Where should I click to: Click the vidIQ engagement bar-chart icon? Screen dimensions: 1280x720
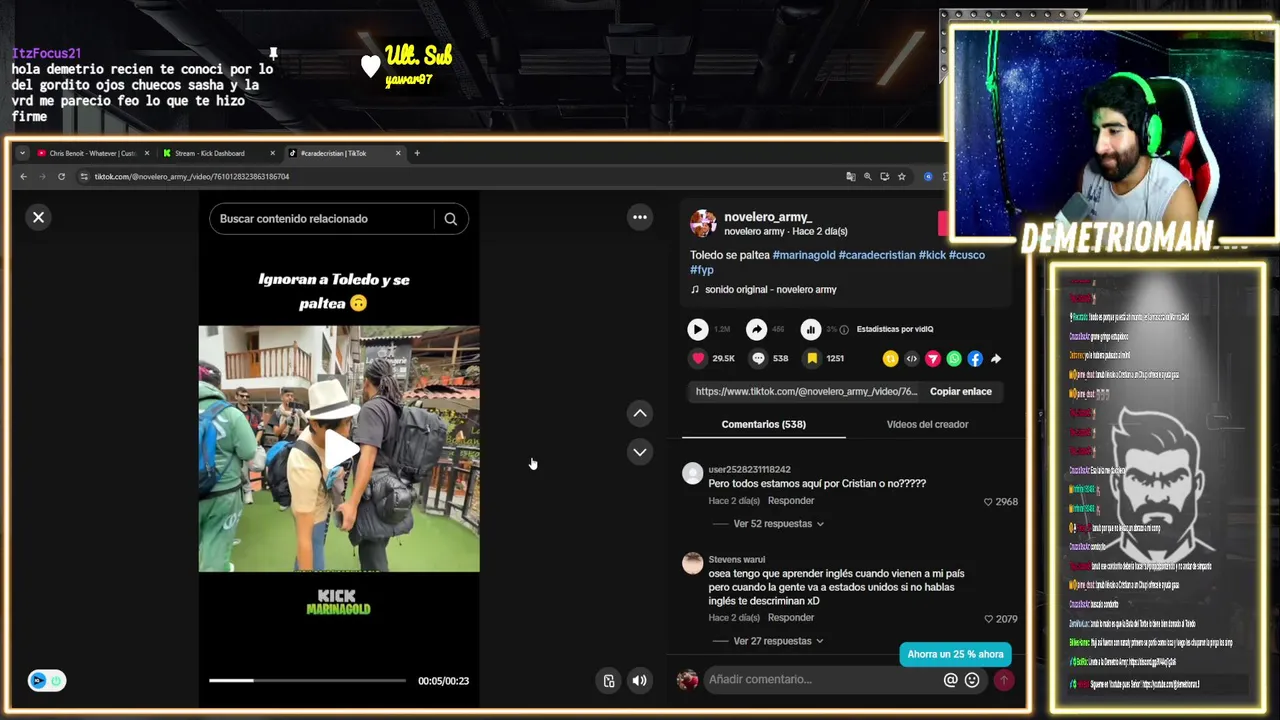click(x=811, y=329)
